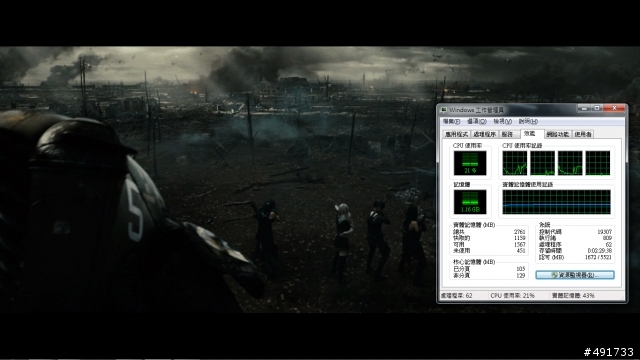640x360 pixels.
Task: Maximize the Task Manager window
Action: pyautogui.click(x=597, y=109)
